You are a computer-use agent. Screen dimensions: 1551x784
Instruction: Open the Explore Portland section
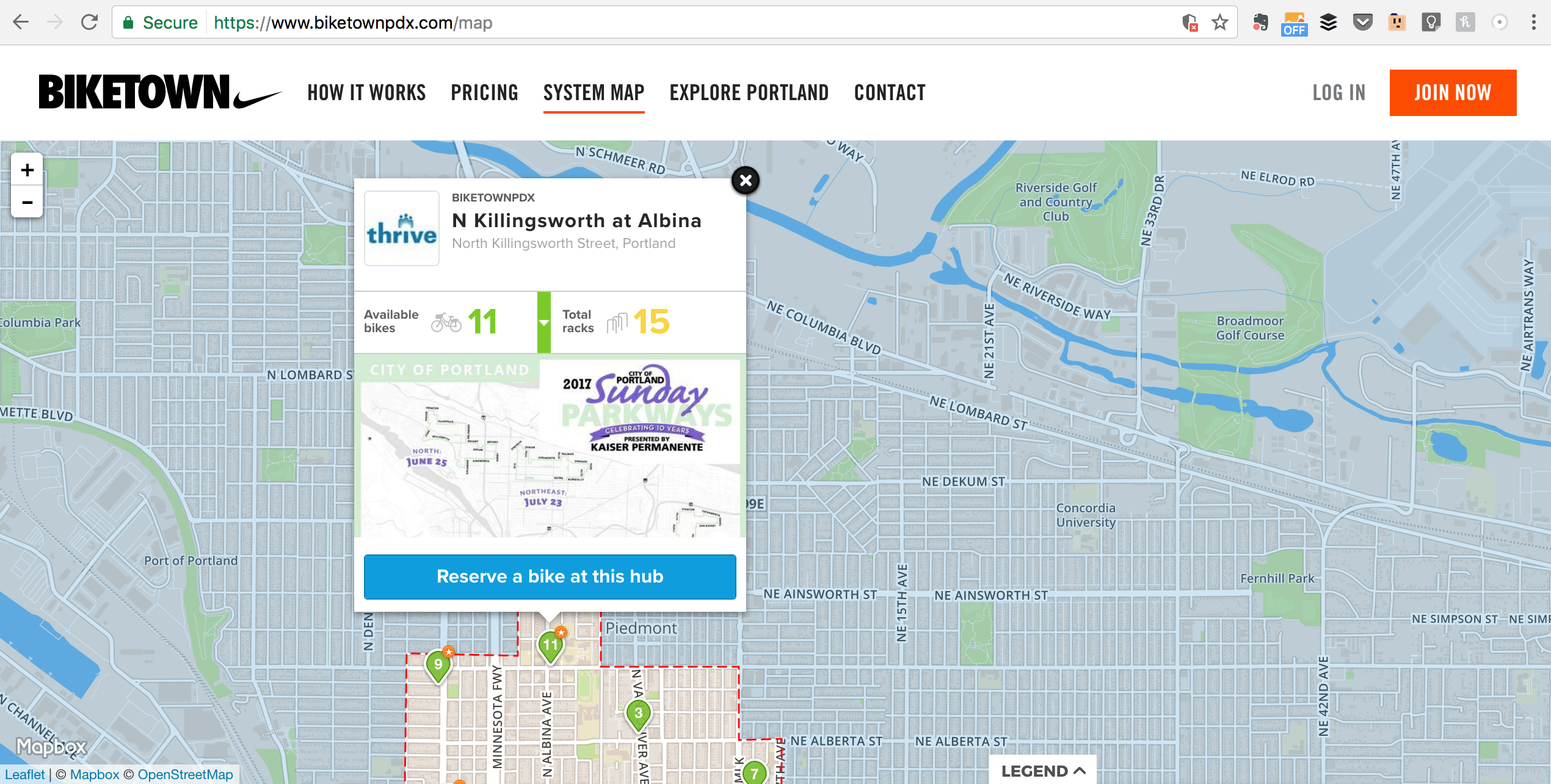pyautogui.click(x=749, y=93)
